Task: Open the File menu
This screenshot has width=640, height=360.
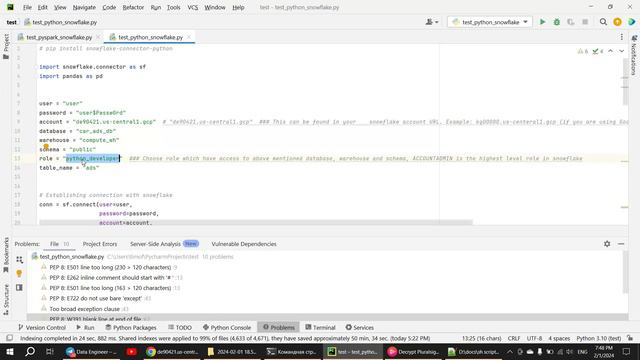Action: [x=27, y=7]
